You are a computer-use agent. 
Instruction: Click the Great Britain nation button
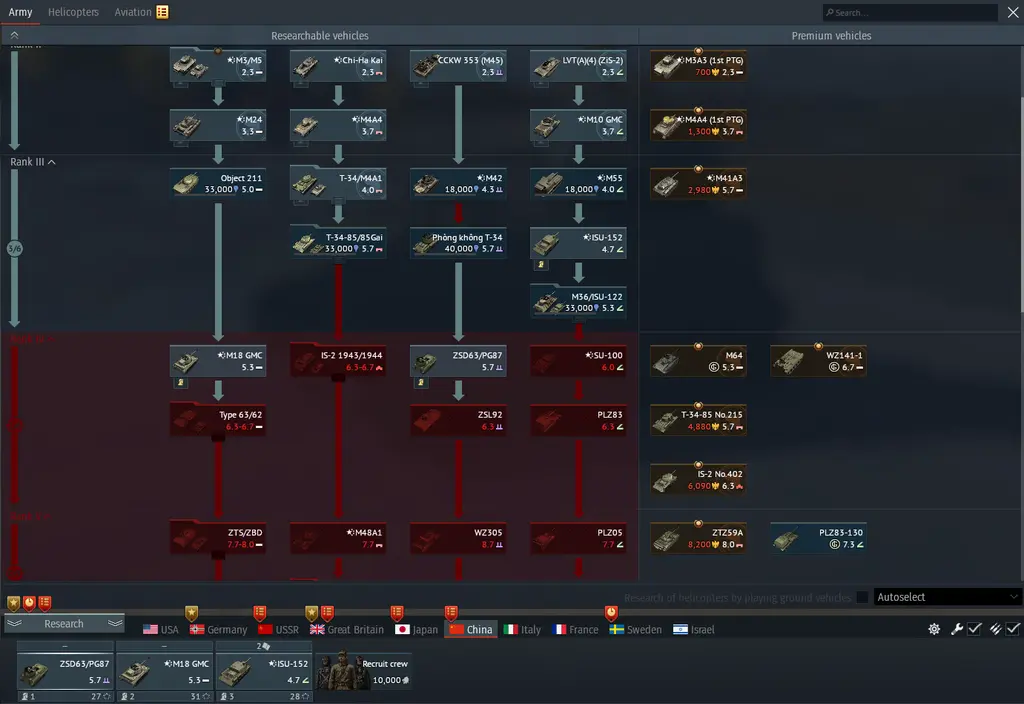pos(346,630)
